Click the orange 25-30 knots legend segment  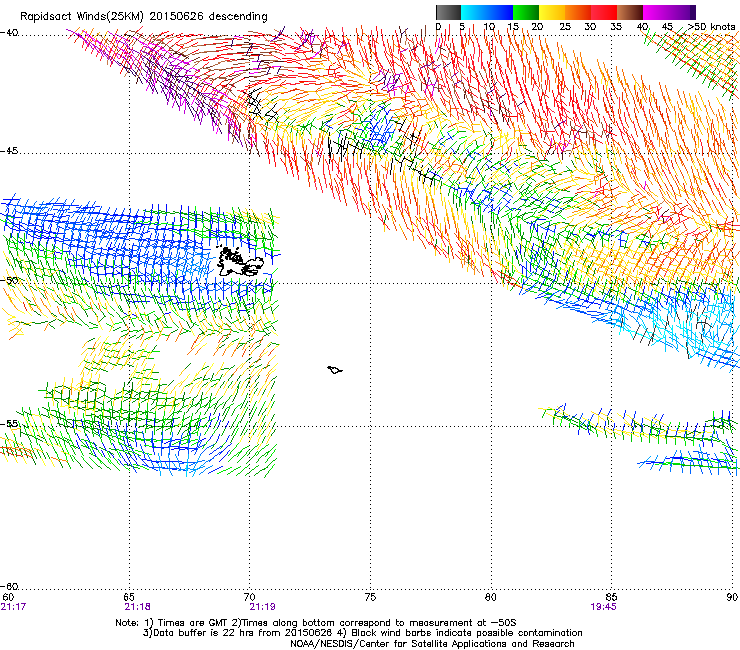tap(578, 12)
